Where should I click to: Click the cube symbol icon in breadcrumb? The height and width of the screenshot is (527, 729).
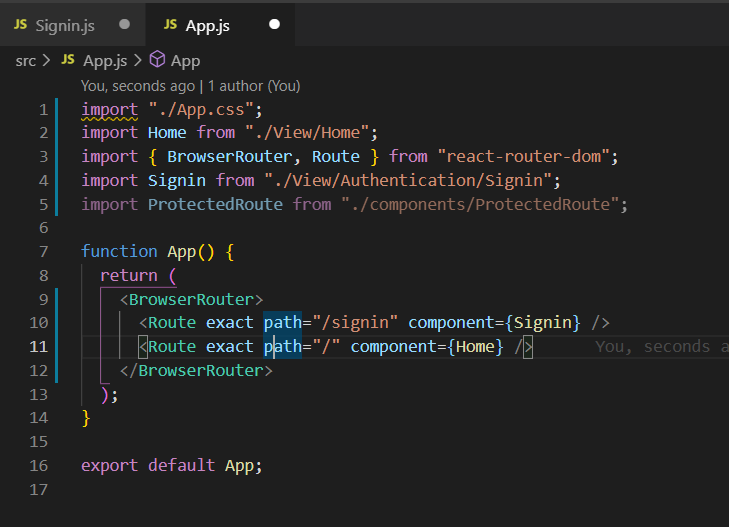pos(157,59)
